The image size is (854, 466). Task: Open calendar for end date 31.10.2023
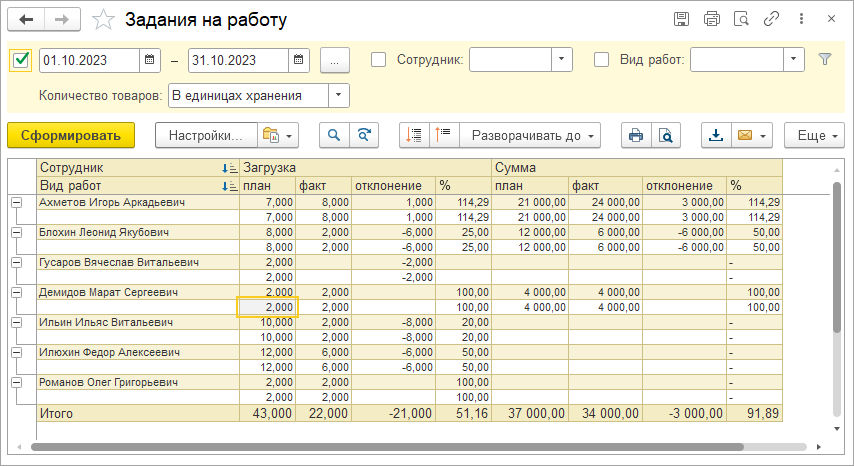(298, 60)
